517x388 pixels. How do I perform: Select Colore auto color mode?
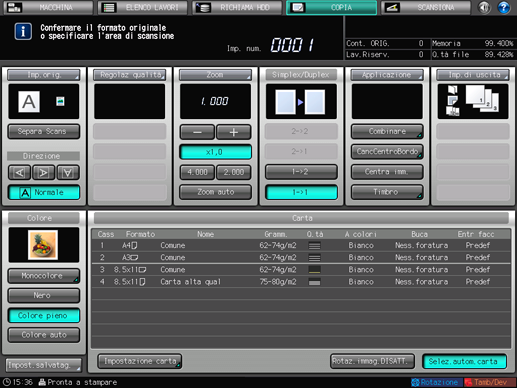point(44,335)
